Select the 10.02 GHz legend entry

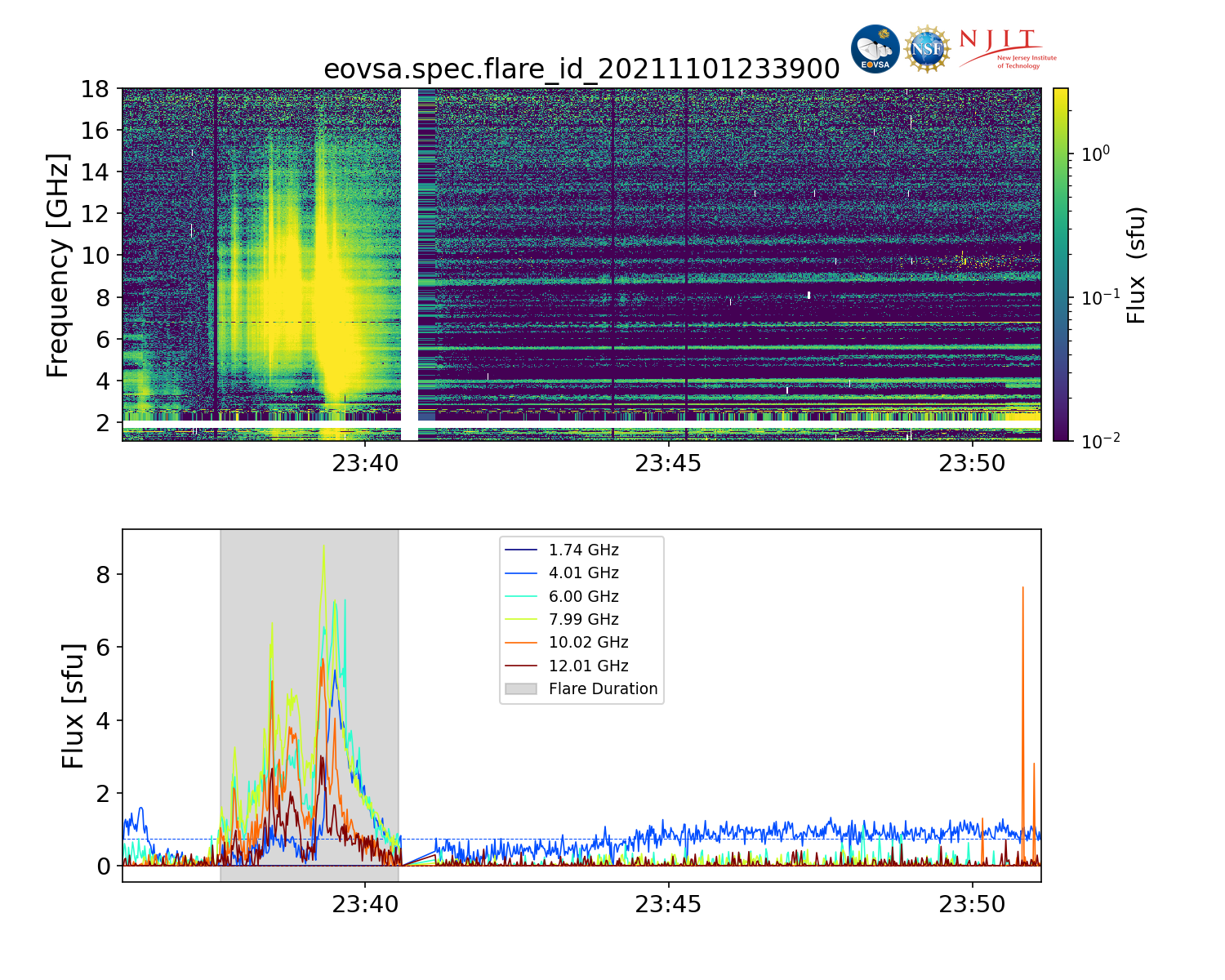click(x=588, y=643)
